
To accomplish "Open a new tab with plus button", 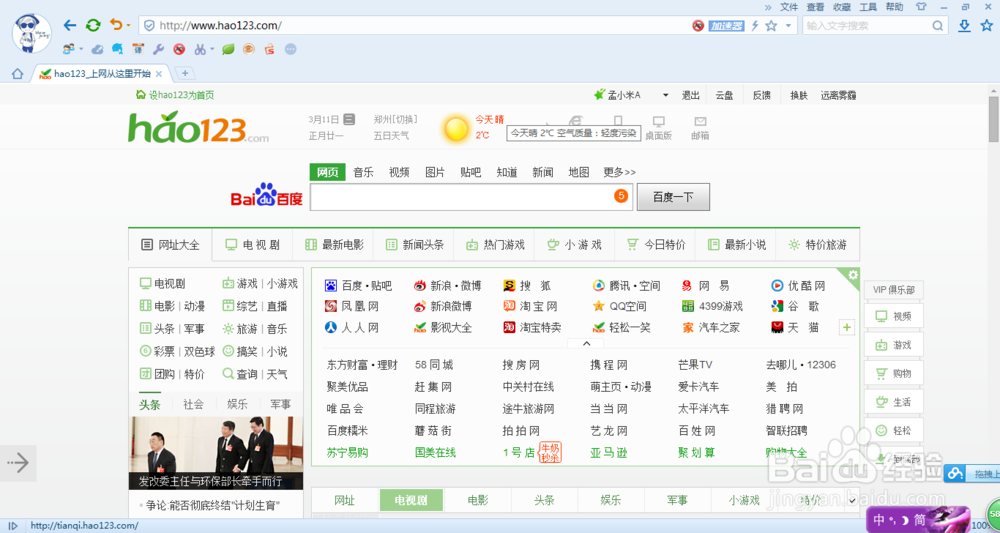I will 184,73.
